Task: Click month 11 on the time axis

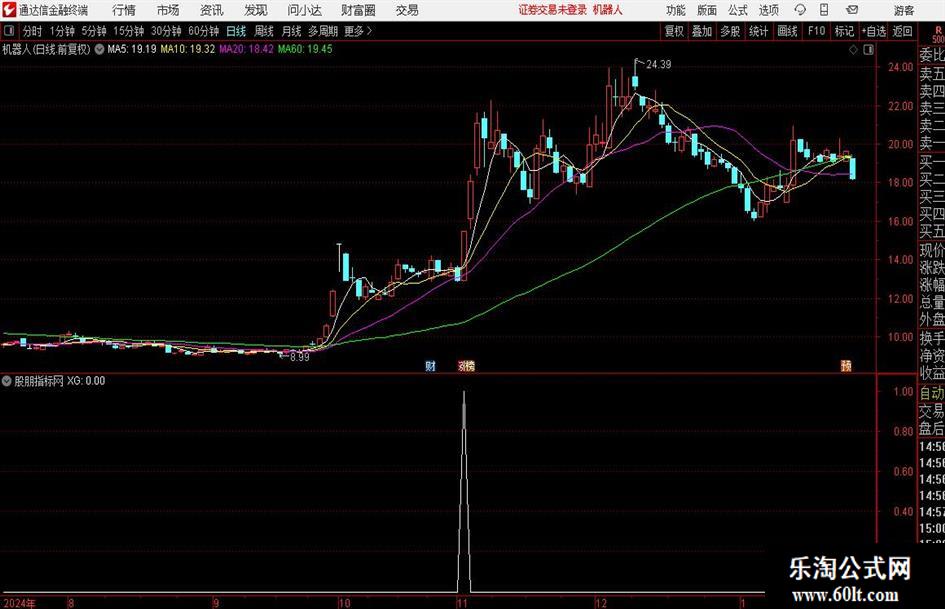Action: [x=462, y=603]
